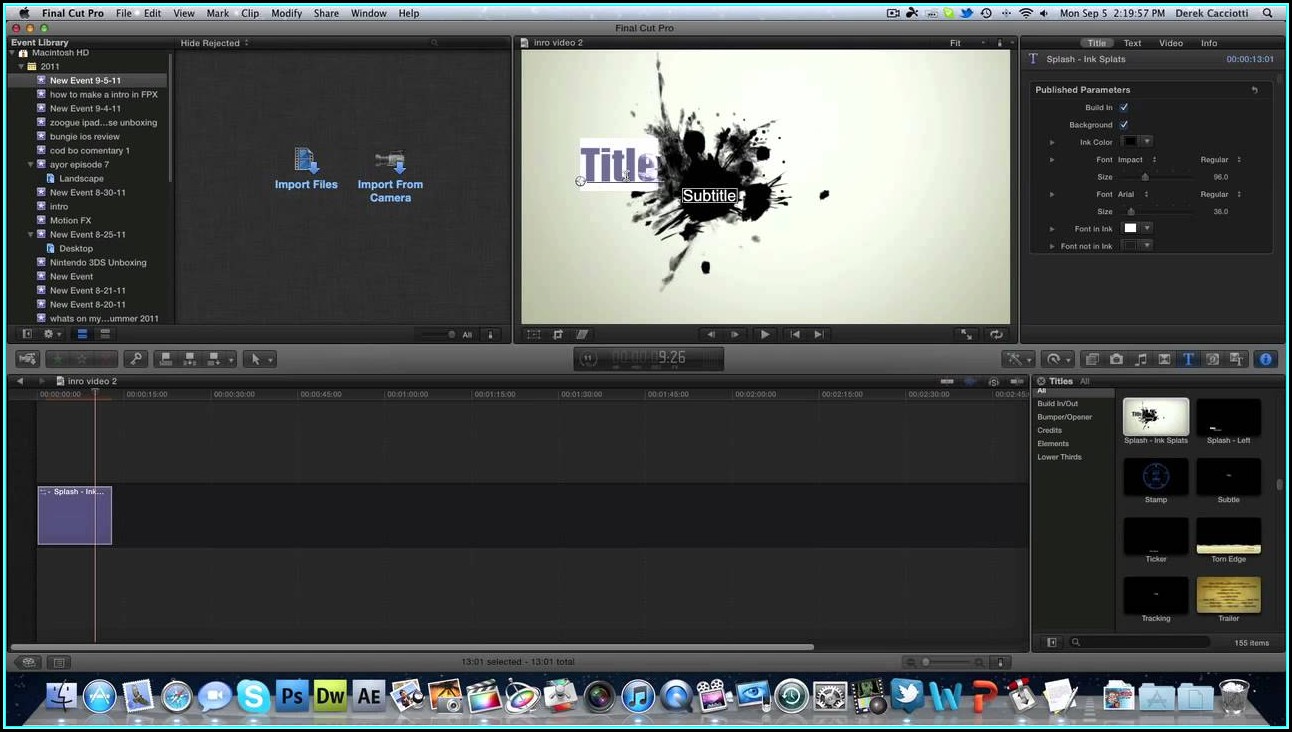Toggle the Event Library sidebar button
This screenshot has width=1292, height=732.
coord(27,334)
